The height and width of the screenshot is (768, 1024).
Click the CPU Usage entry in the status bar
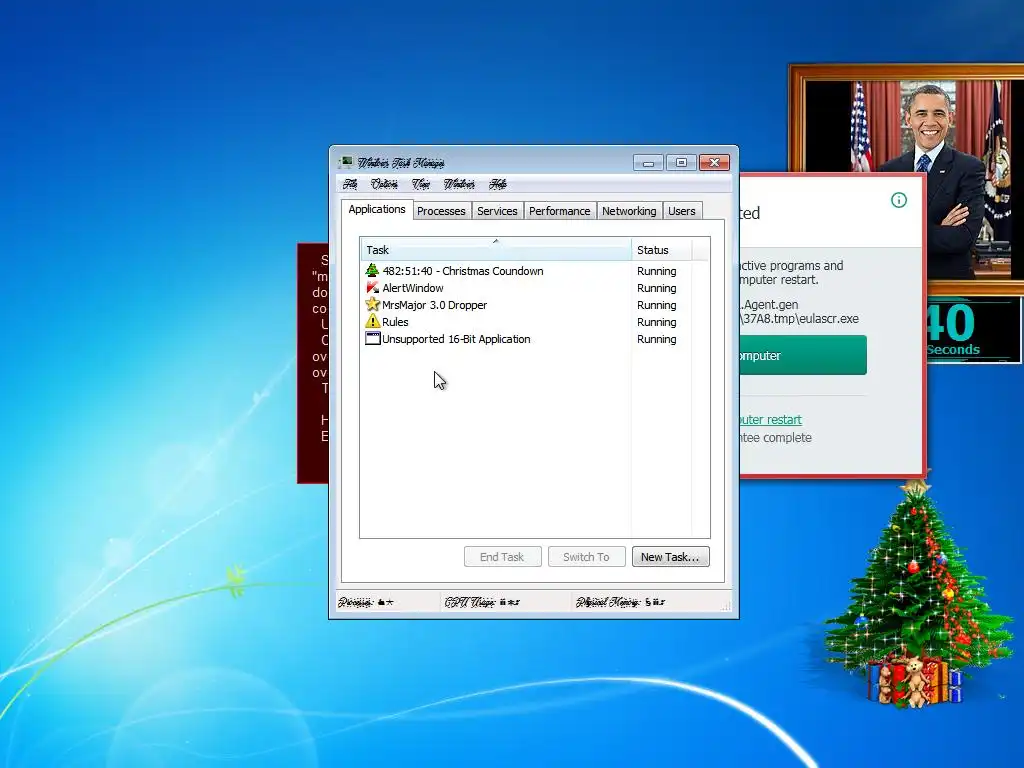pyautogui.click(x=482, y=602)
